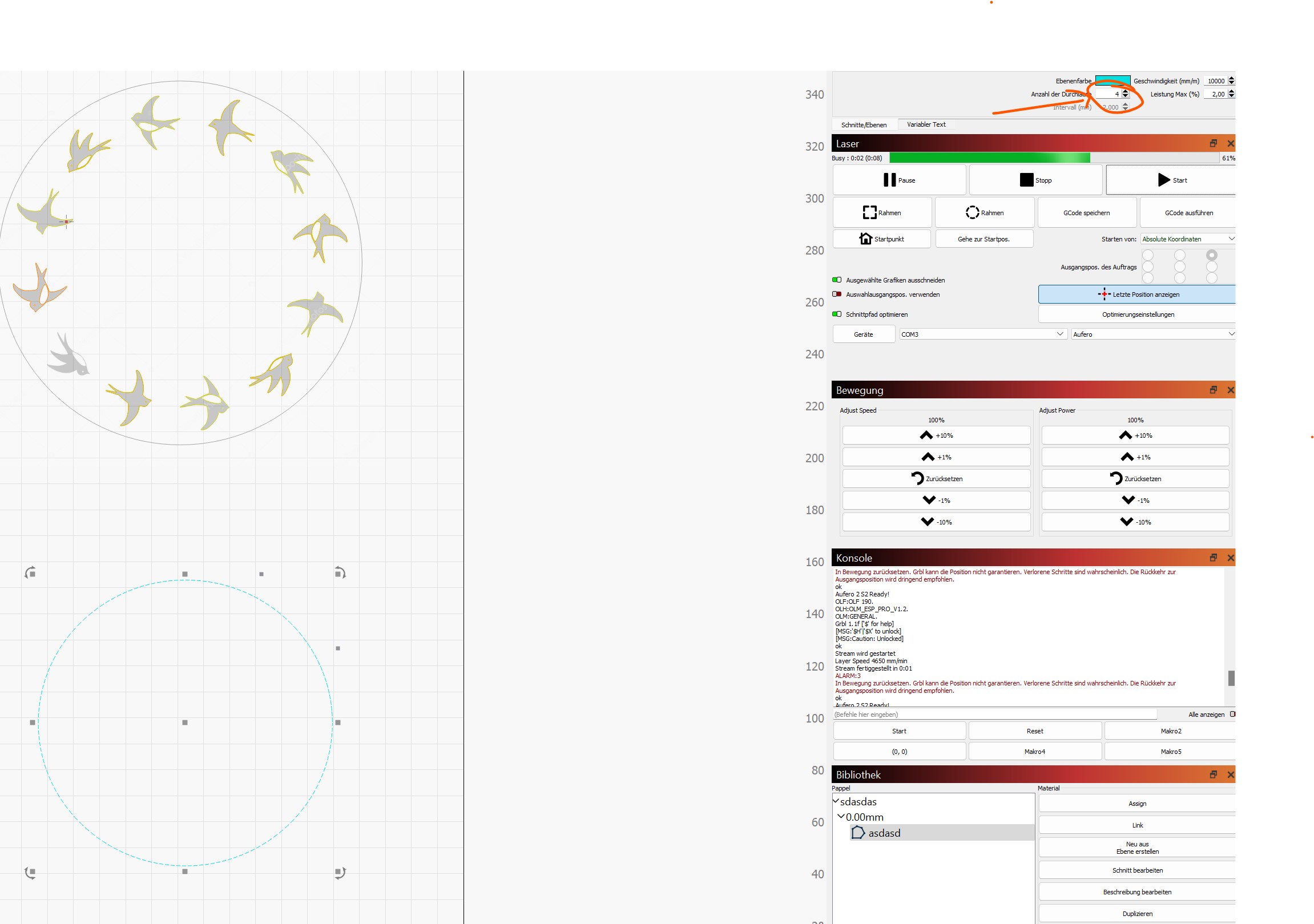Image resolution: width=1314 pixels, height=924 pixels.
Task: Collapse the sdasdas library tree node
Action: pyautogui.click(x=836, y=801)
